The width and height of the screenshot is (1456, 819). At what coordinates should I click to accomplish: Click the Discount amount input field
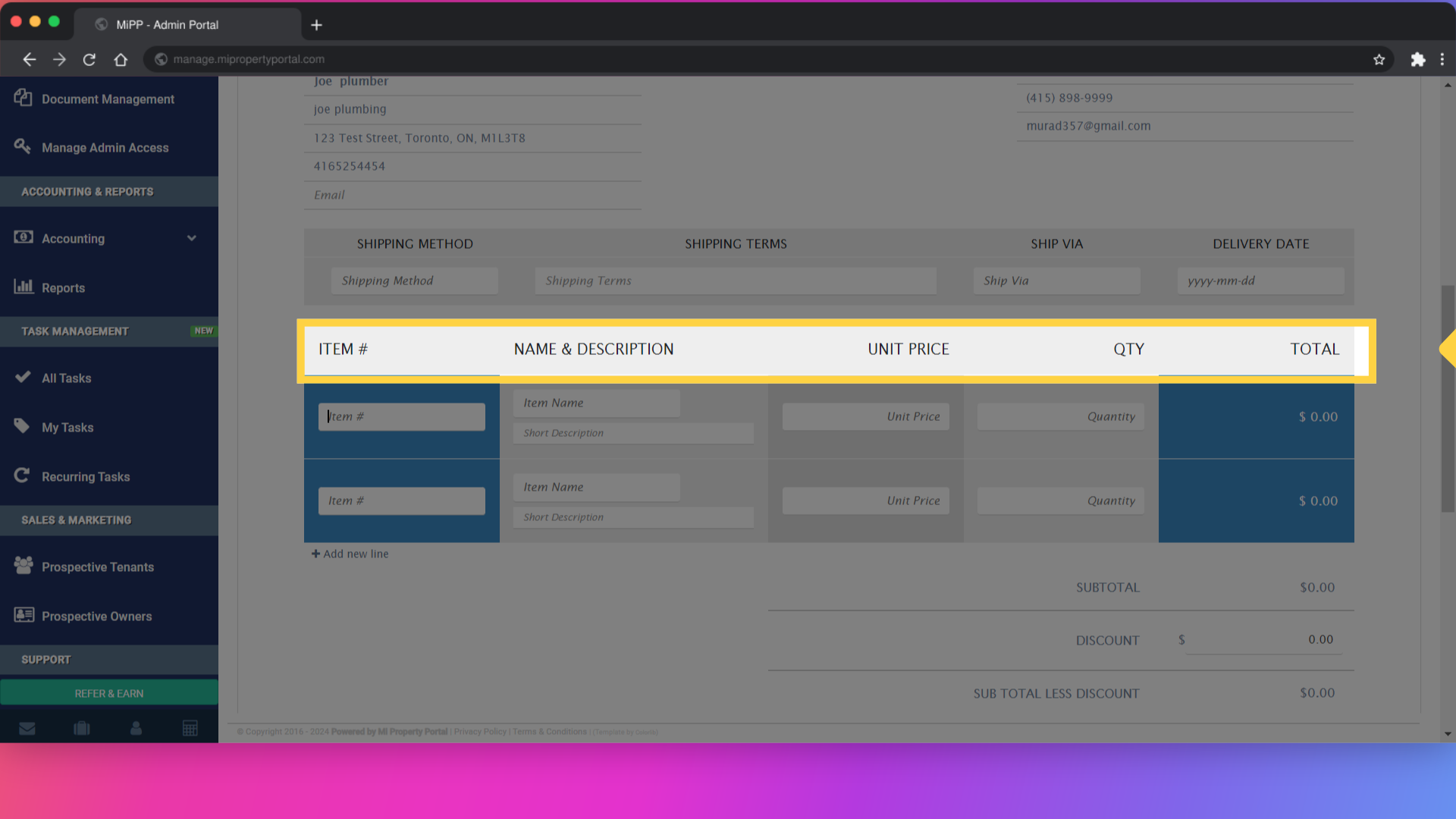click(1265, 639)
